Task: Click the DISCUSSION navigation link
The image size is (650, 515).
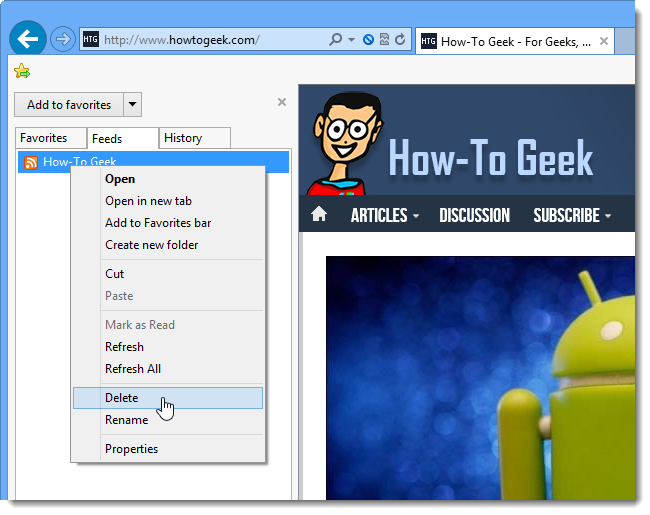Action: click(474, 215)
